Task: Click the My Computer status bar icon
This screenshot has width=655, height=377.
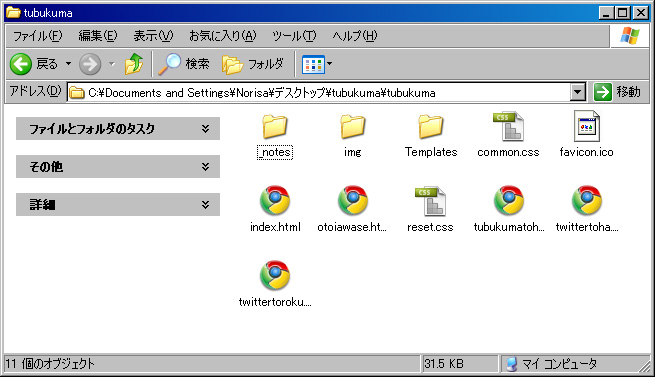Action: pyautogui.click(x=511, y=364)
